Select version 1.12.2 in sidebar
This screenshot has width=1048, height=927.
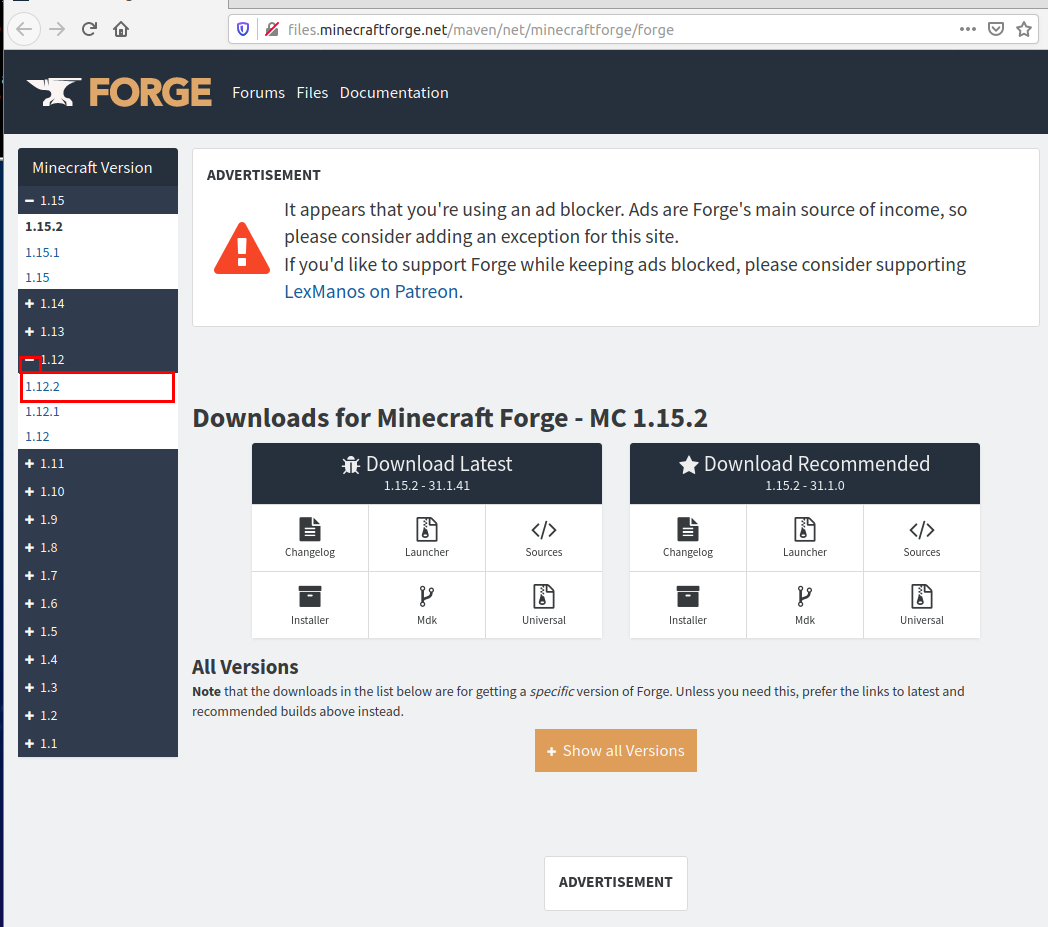(x=44, y=386)
